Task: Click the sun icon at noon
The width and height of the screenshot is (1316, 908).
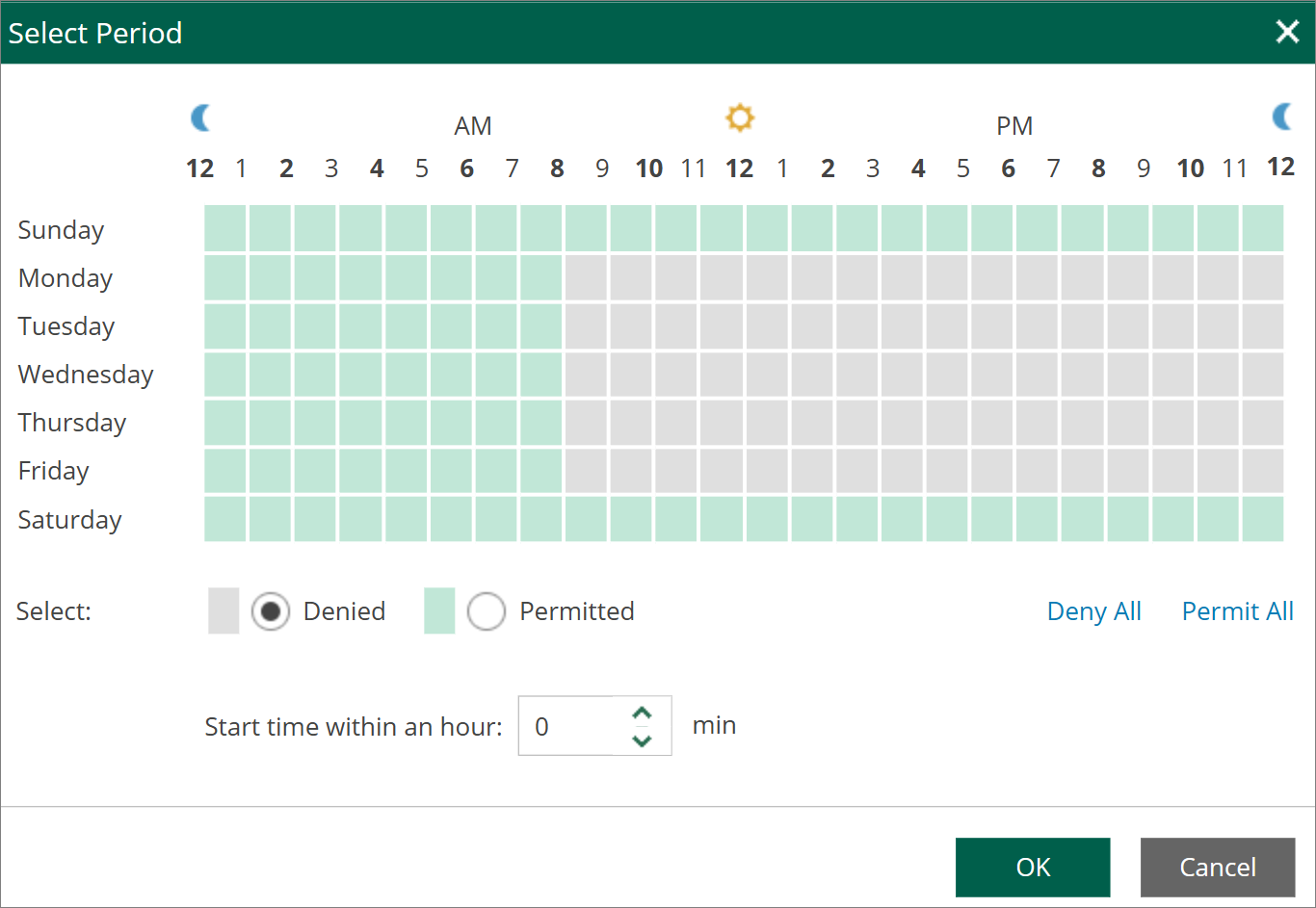Action: (x=740, y=117)
